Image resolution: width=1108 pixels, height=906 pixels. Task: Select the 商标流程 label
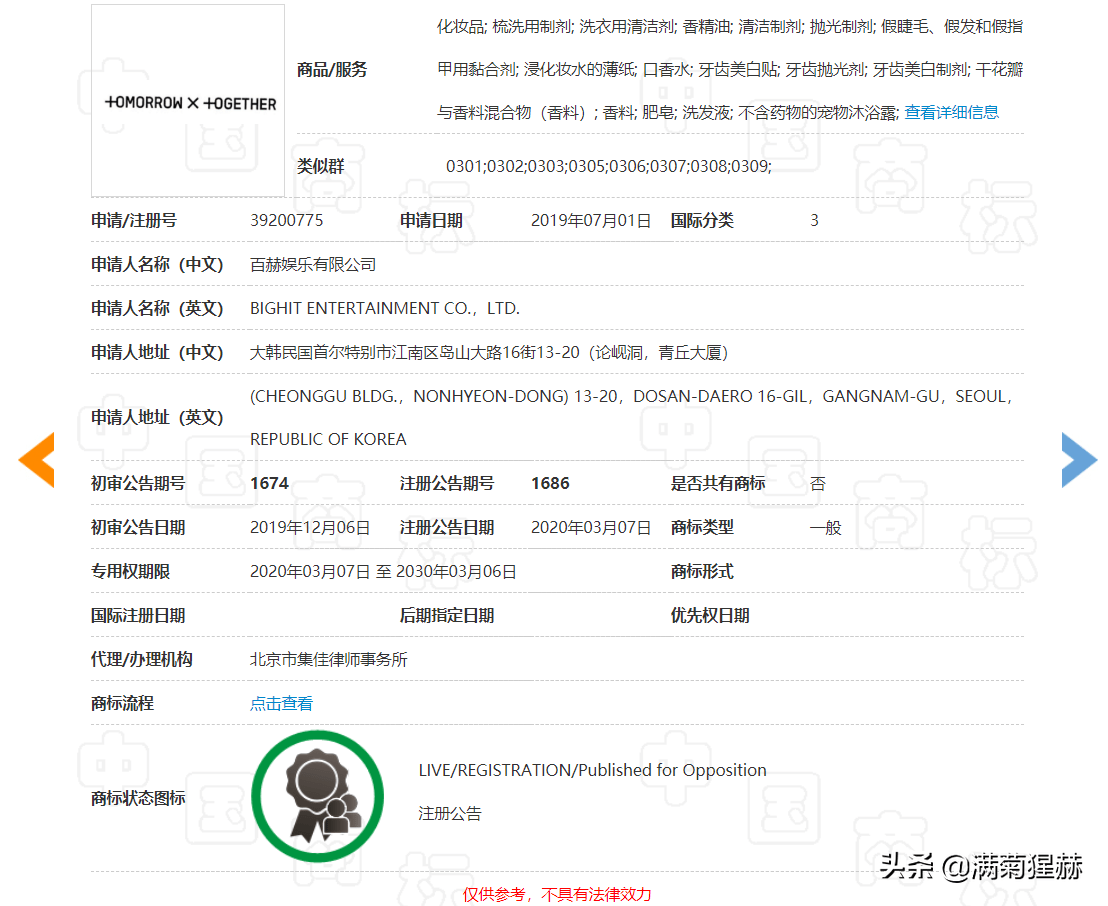[122, 703]
